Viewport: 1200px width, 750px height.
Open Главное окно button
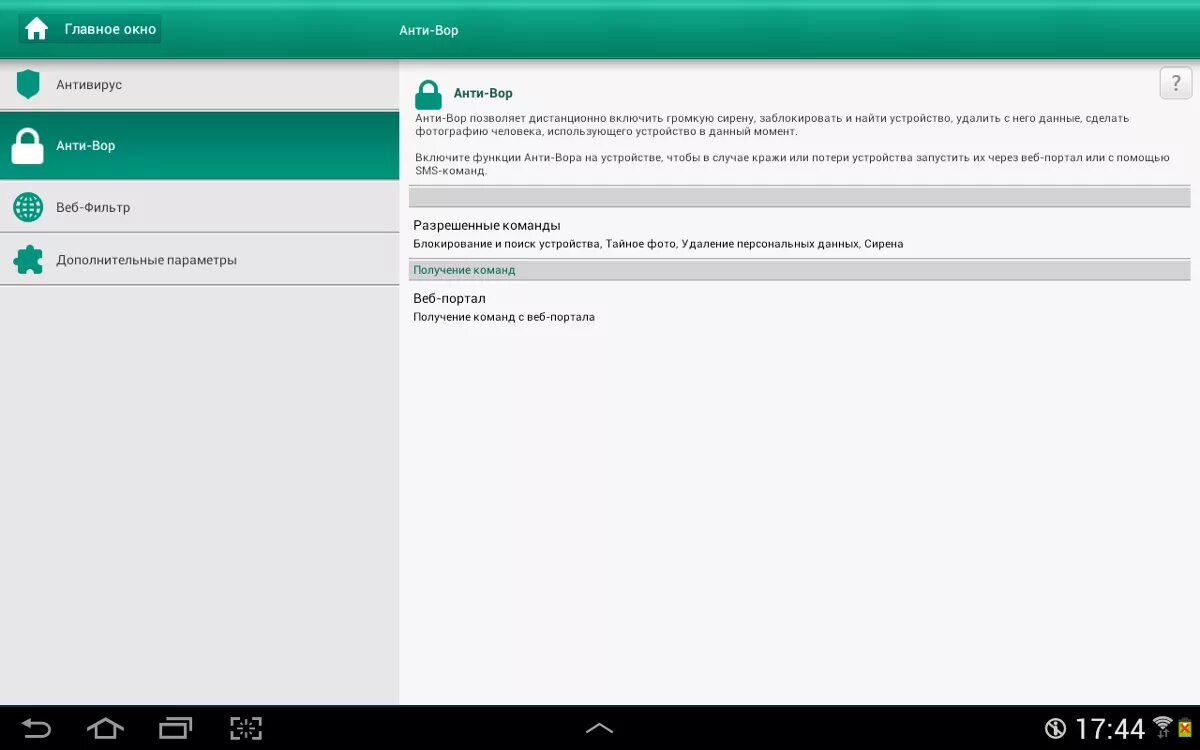click(90, 29)
